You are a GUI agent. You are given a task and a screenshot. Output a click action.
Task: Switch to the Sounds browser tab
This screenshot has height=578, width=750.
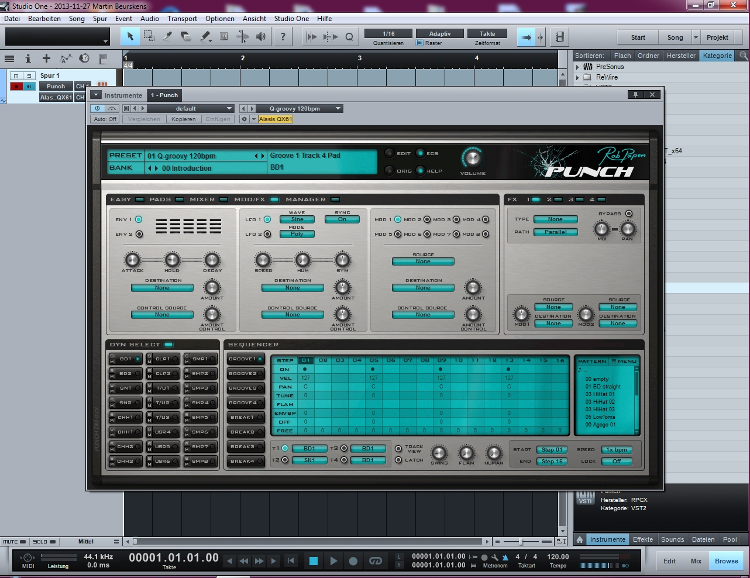tap(672, 539)
